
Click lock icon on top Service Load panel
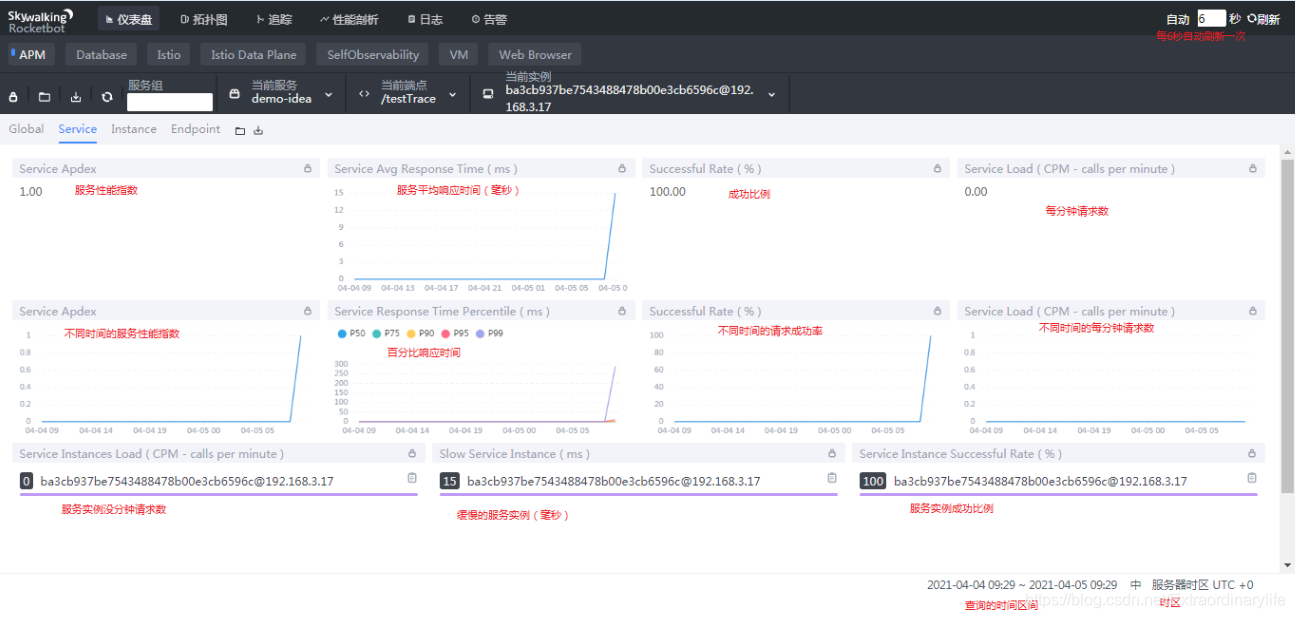coord(1253,169)
